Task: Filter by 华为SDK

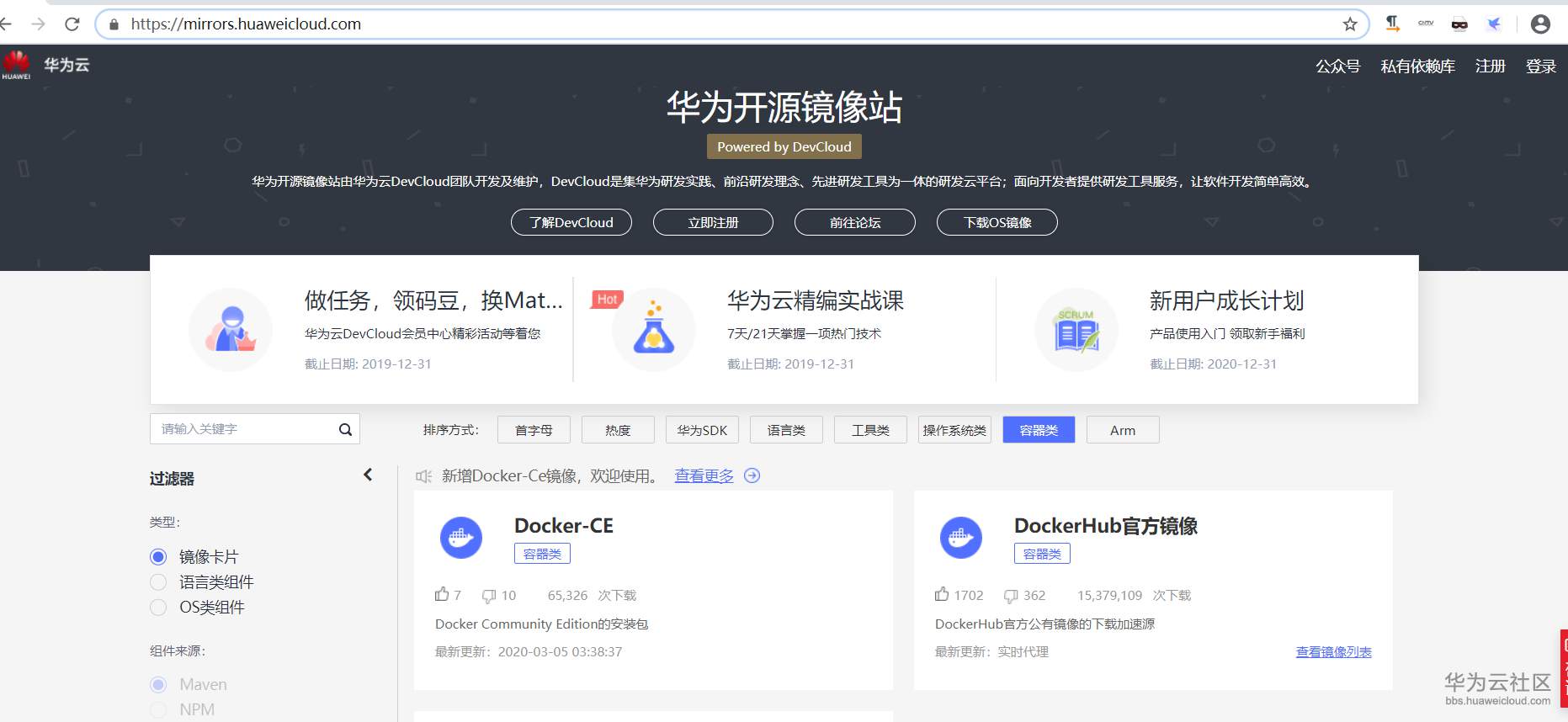Action: click(702, 430)
